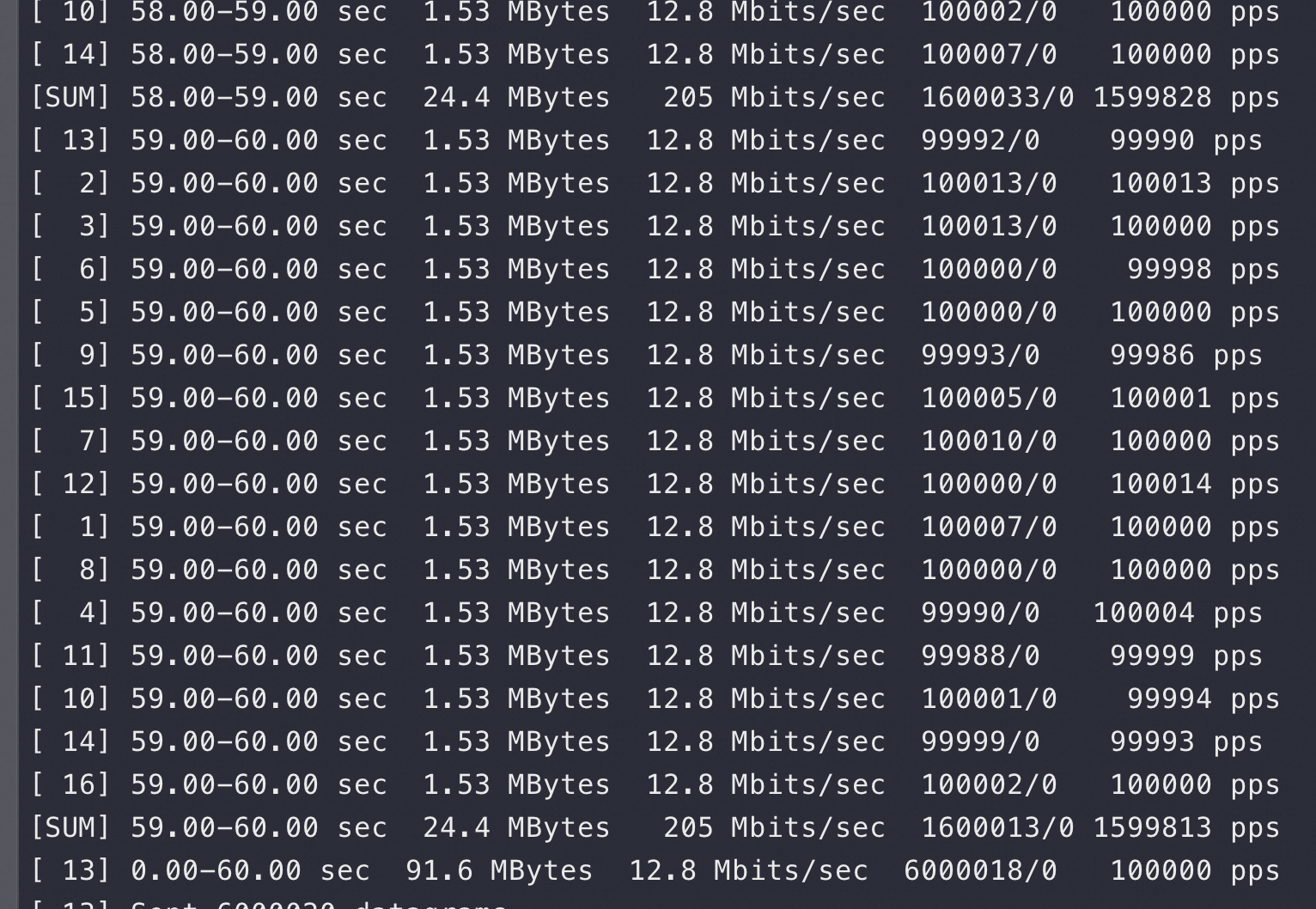
Task: Click stream ID [ 3] at 59.00-60.00
Action: 70,226
